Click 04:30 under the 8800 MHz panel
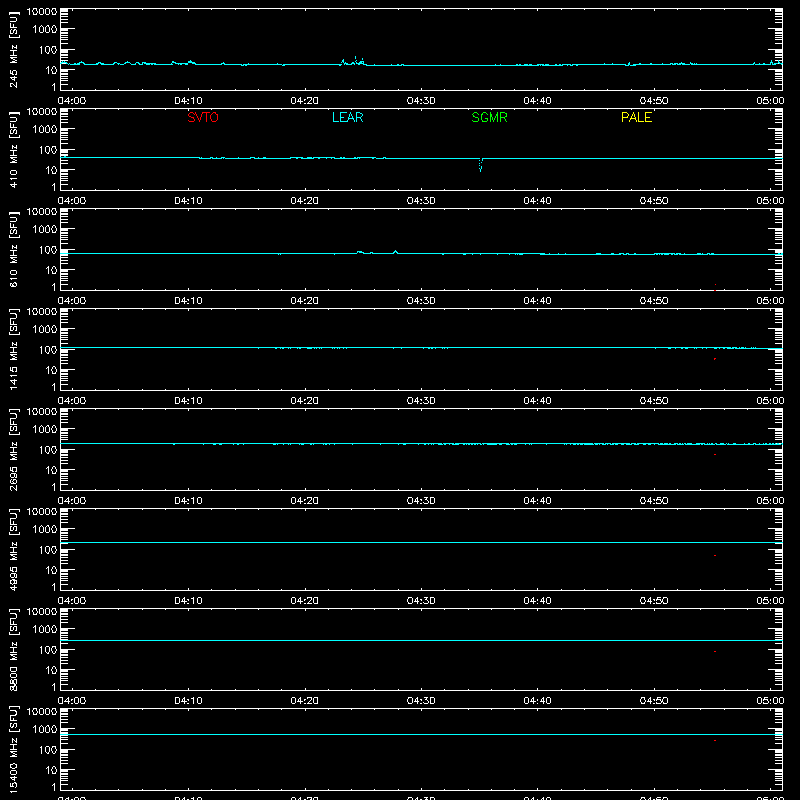Viewport: 800px width, 800px height. point(421,701)
